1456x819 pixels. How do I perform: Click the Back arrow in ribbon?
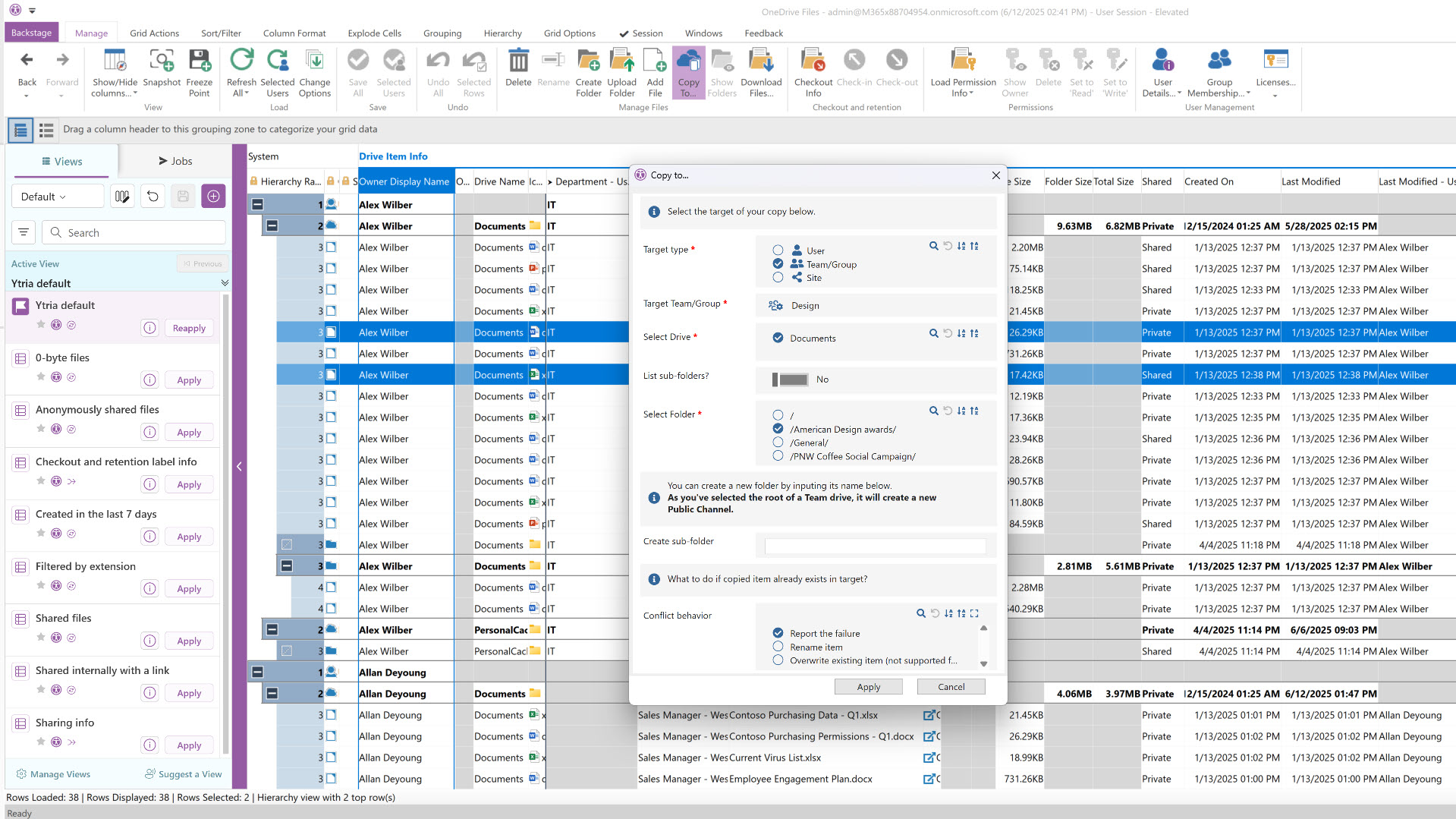pos(27,60)
